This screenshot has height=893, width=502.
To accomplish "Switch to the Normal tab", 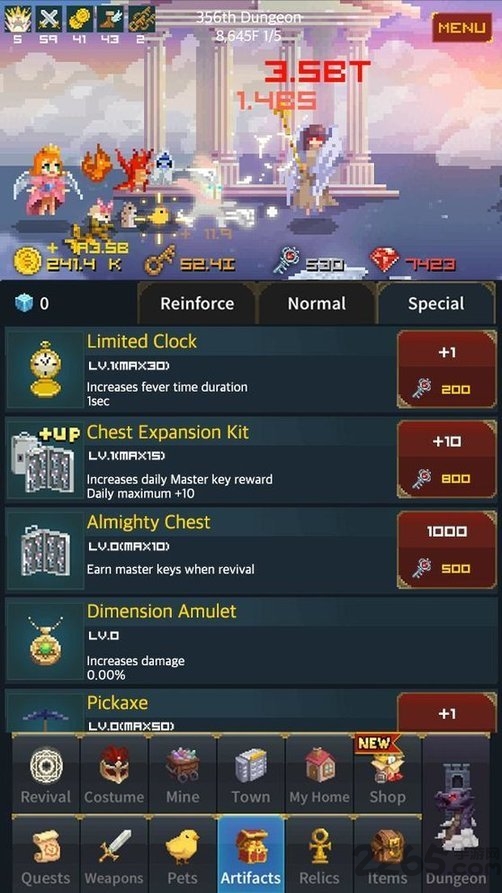I will click(x=317, y=304).
